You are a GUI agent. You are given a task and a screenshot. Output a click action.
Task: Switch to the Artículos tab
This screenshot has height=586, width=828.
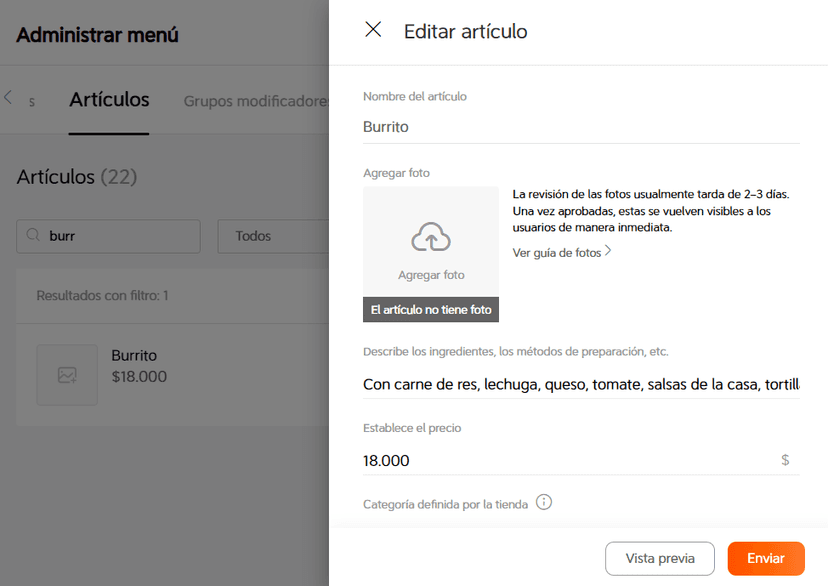click(109, 100)
